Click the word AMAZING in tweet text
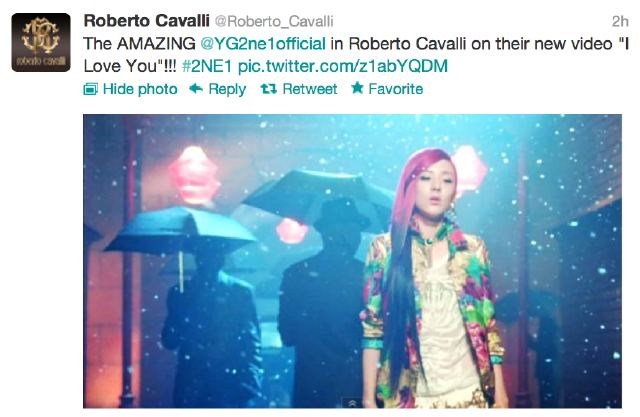Screen dimensions: 640x417 tap(156, 44)
